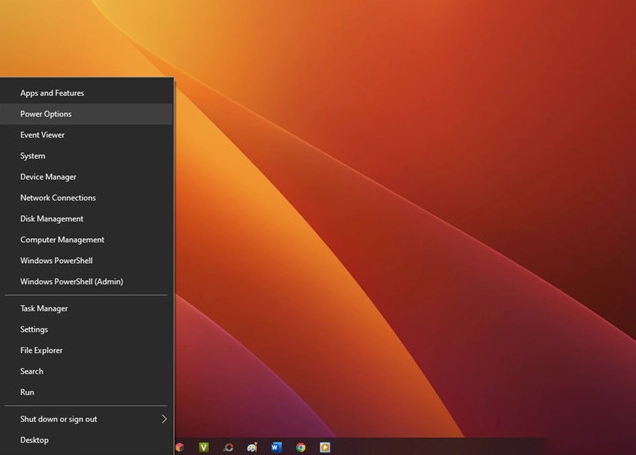Open the orange media player taskbar icon
Viewport: 636px width, 455px height.
(325, 447)
